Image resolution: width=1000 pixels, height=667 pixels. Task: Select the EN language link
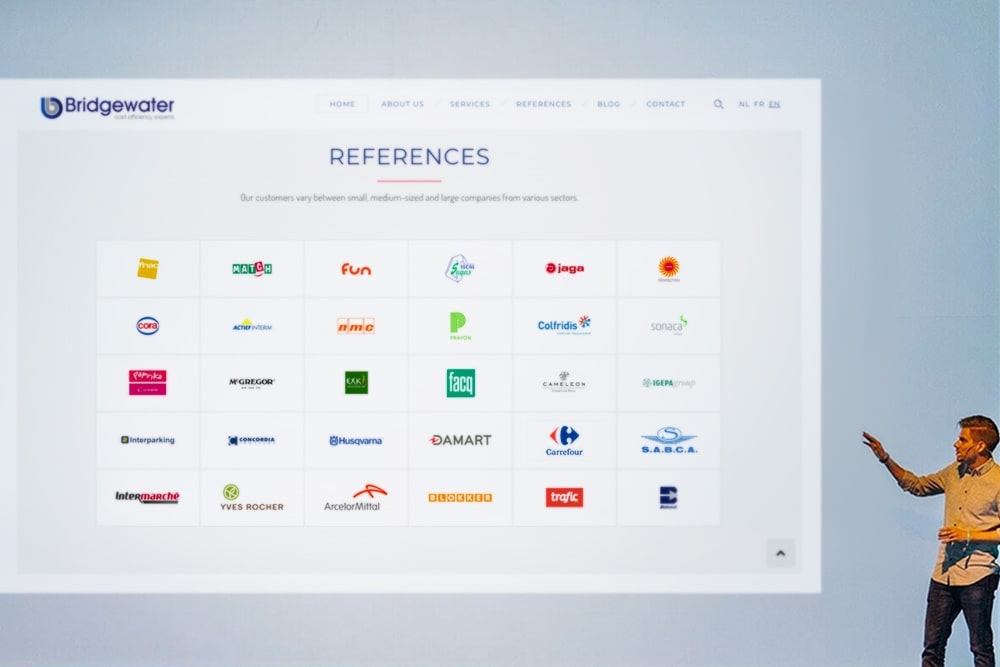tap(774, 104)
